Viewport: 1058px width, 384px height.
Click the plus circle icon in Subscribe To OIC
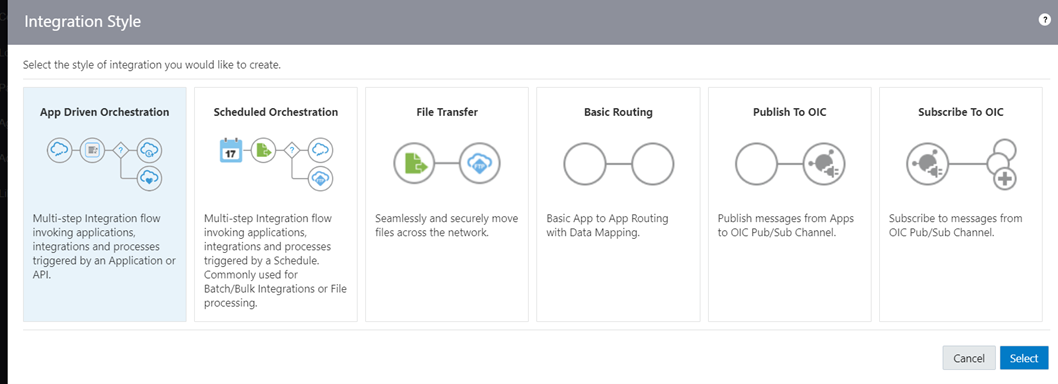[x=1006, y=179]
